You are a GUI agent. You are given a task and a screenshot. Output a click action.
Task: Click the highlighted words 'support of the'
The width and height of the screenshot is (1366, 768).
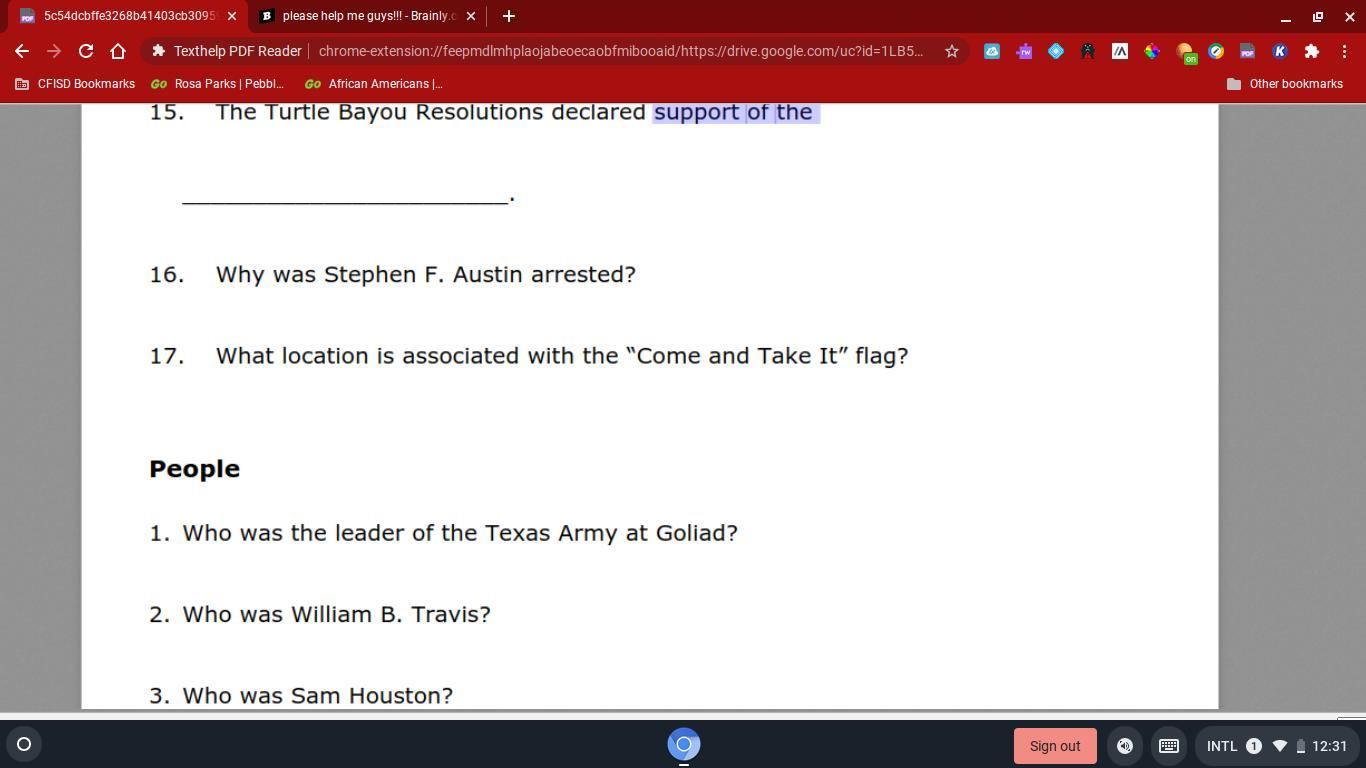click(736, 112)
